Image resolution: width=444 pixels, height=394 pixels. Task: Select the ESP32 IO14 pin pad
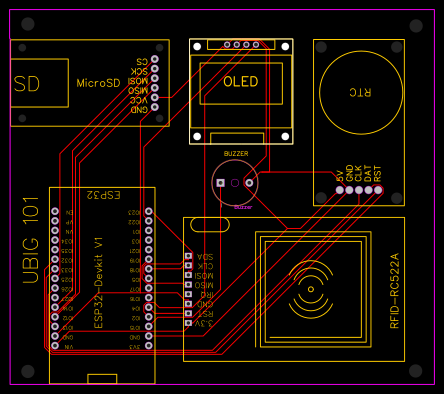coord(55,307)
